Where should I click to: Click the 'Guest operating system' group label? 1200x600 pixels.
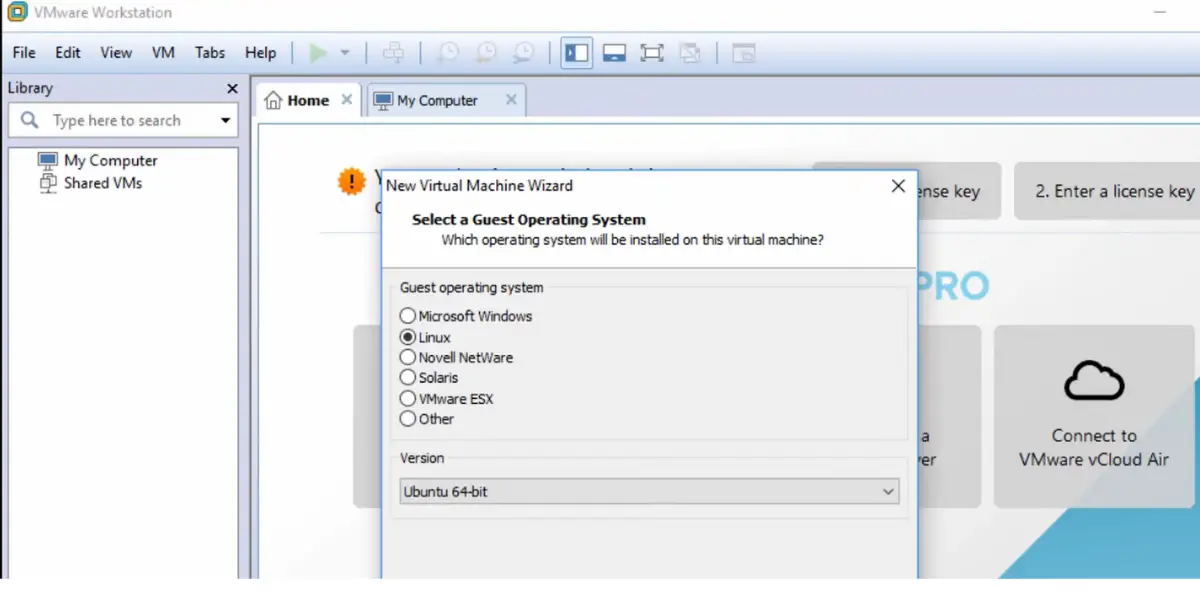coord(472,287)
